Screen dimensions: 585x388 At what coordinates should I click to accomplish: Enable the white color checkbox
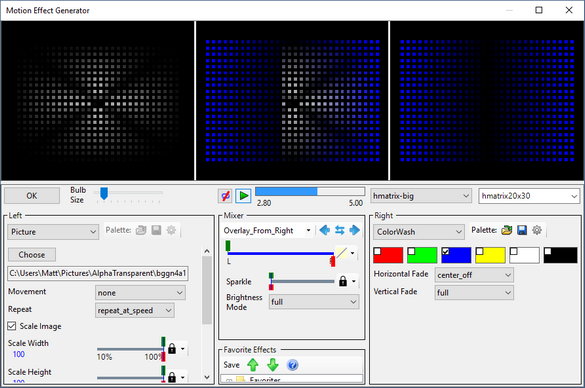514,251
